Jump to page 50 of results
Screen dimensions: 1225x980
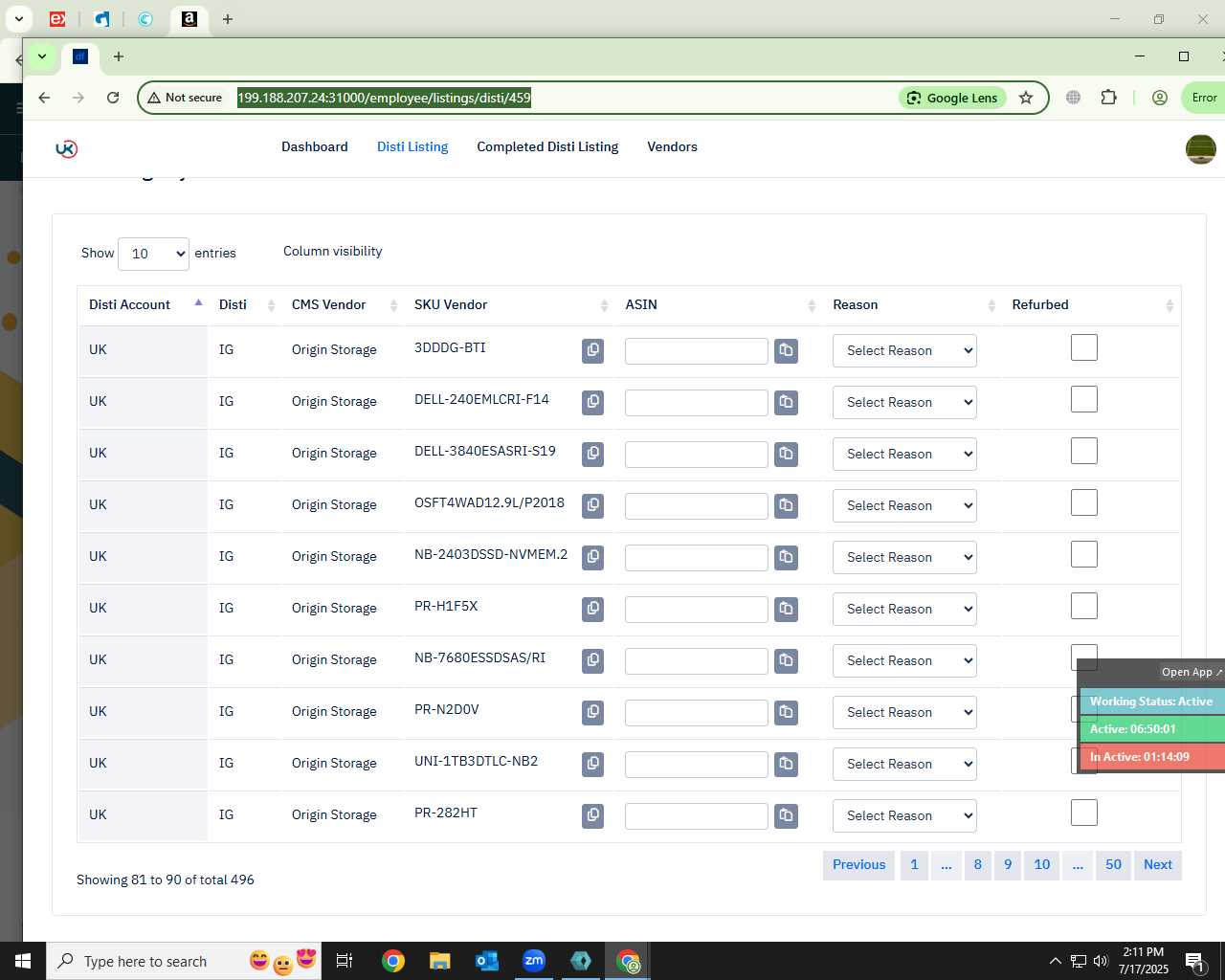(1113, 865)
